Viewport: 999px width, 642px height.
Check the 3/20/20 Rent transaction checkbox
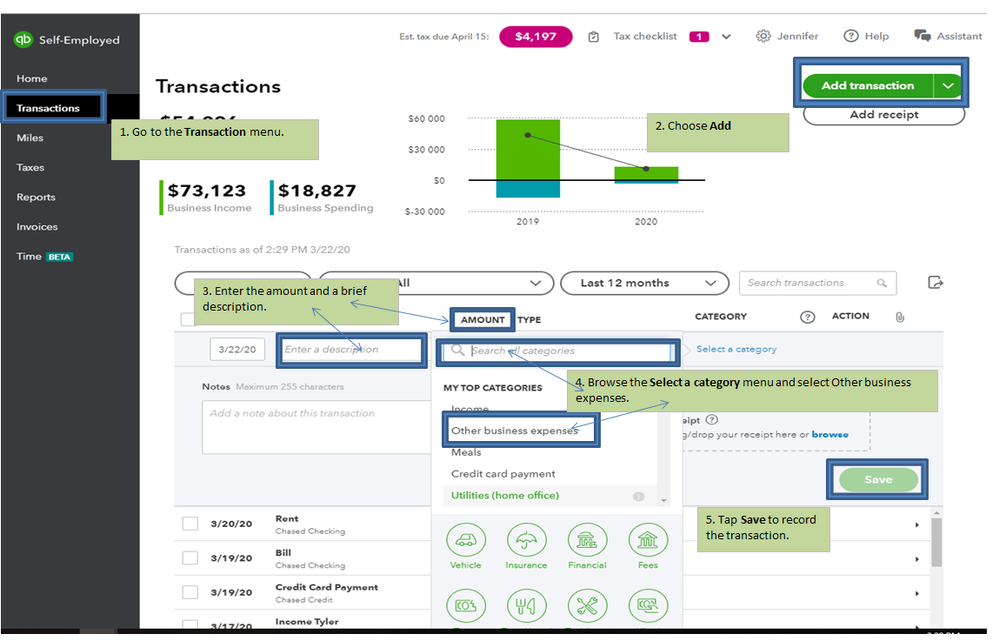point(190,524)
